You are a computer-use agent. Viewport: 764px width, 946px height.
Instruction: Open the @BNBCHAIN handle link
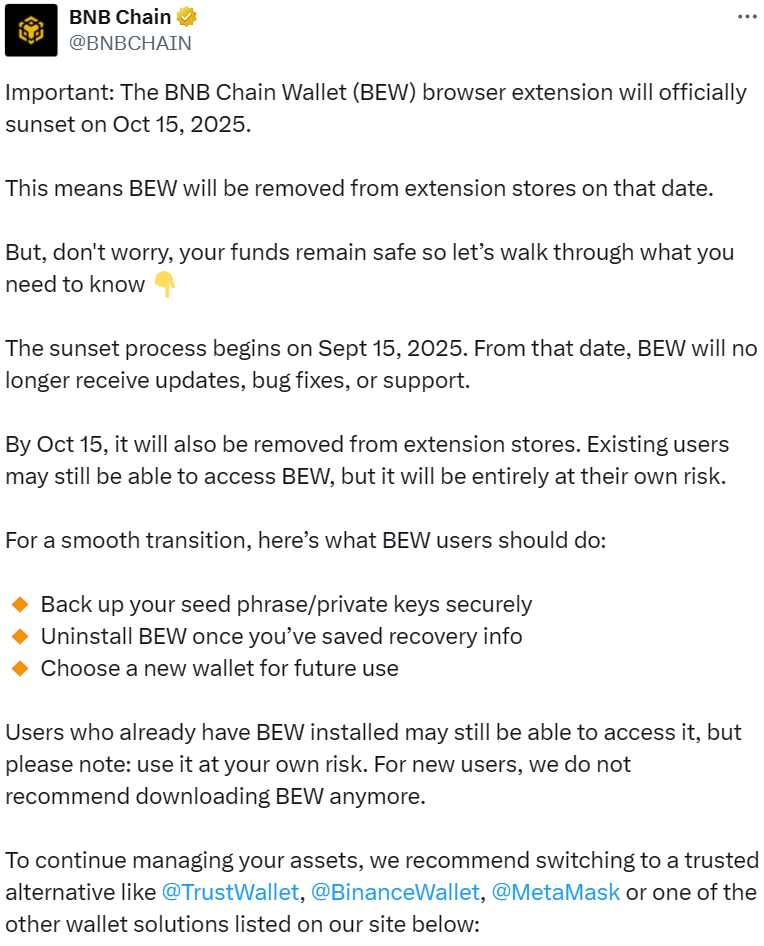130,42
